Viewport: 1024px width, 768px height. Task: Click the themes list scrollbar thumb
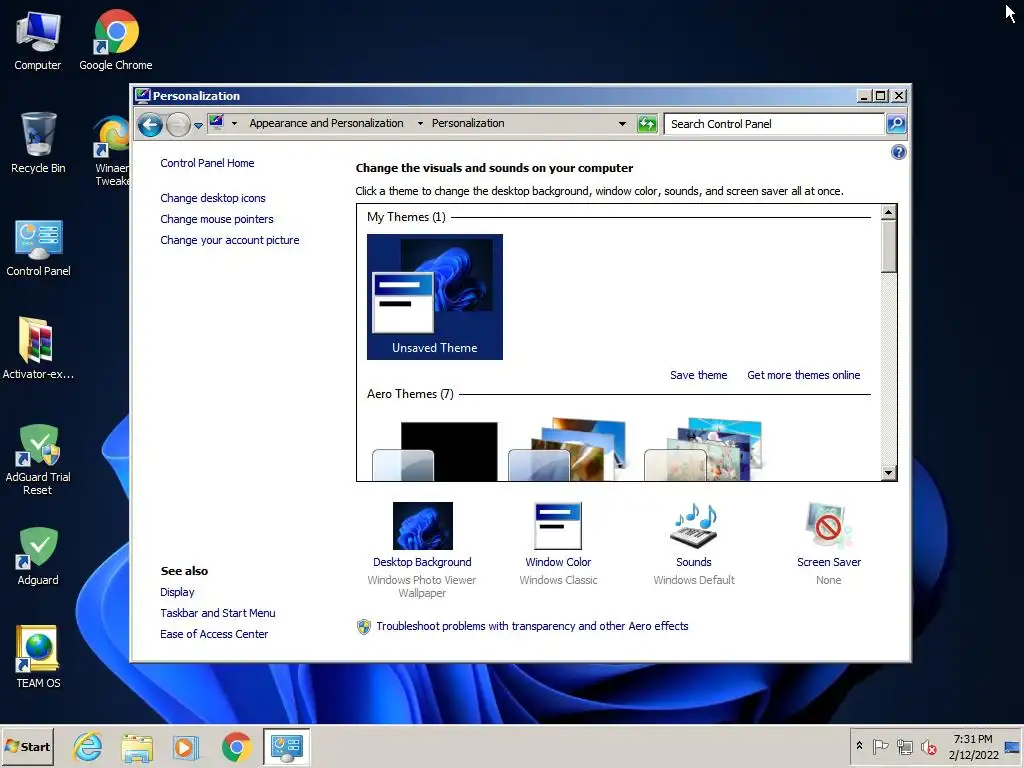[x=888, y=246]
